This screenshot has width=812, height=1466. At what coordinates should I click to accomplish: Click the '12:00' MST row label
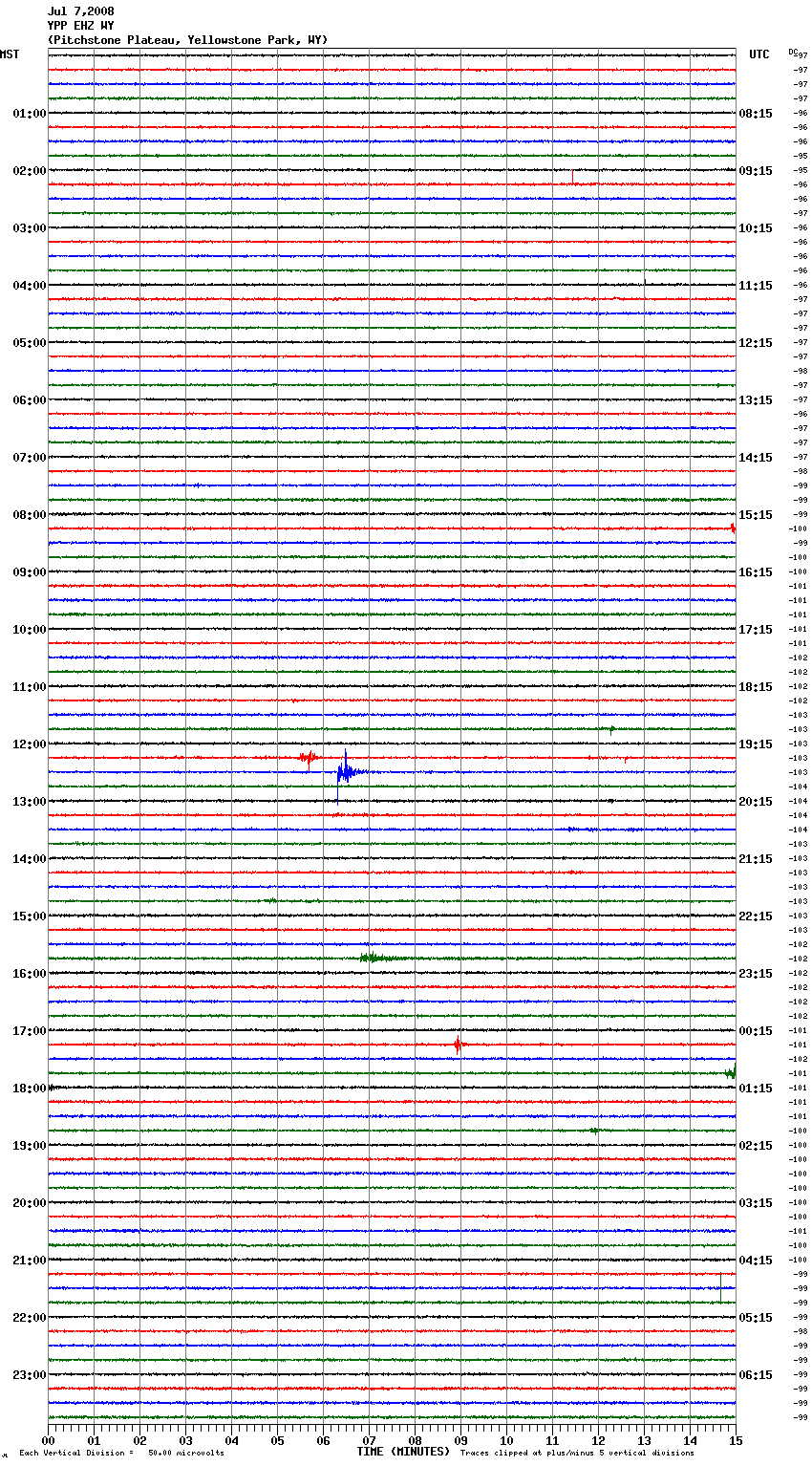coord(29,744)
